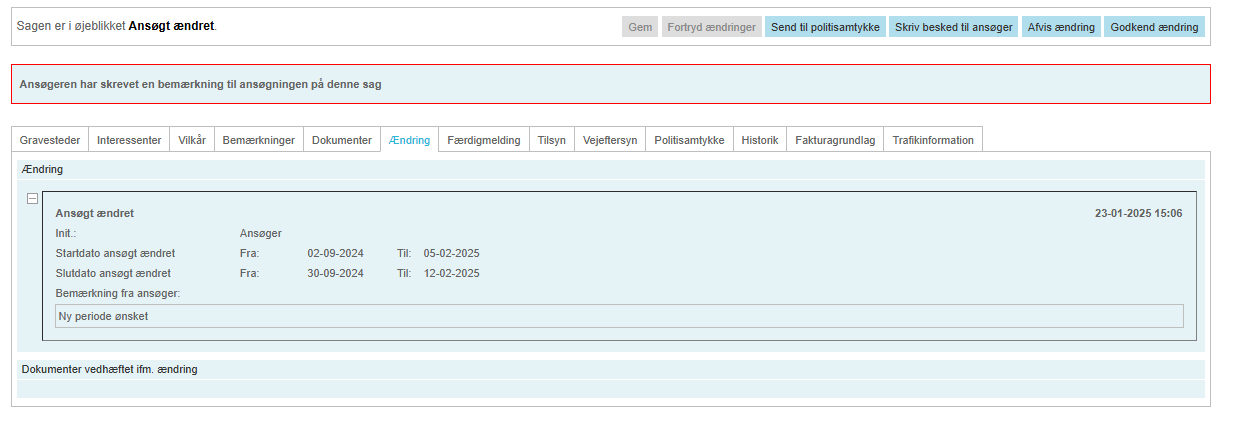Switch to the Interessenter tab
The height and width of the screenshot is (422, 1252).
click(129, 140)
